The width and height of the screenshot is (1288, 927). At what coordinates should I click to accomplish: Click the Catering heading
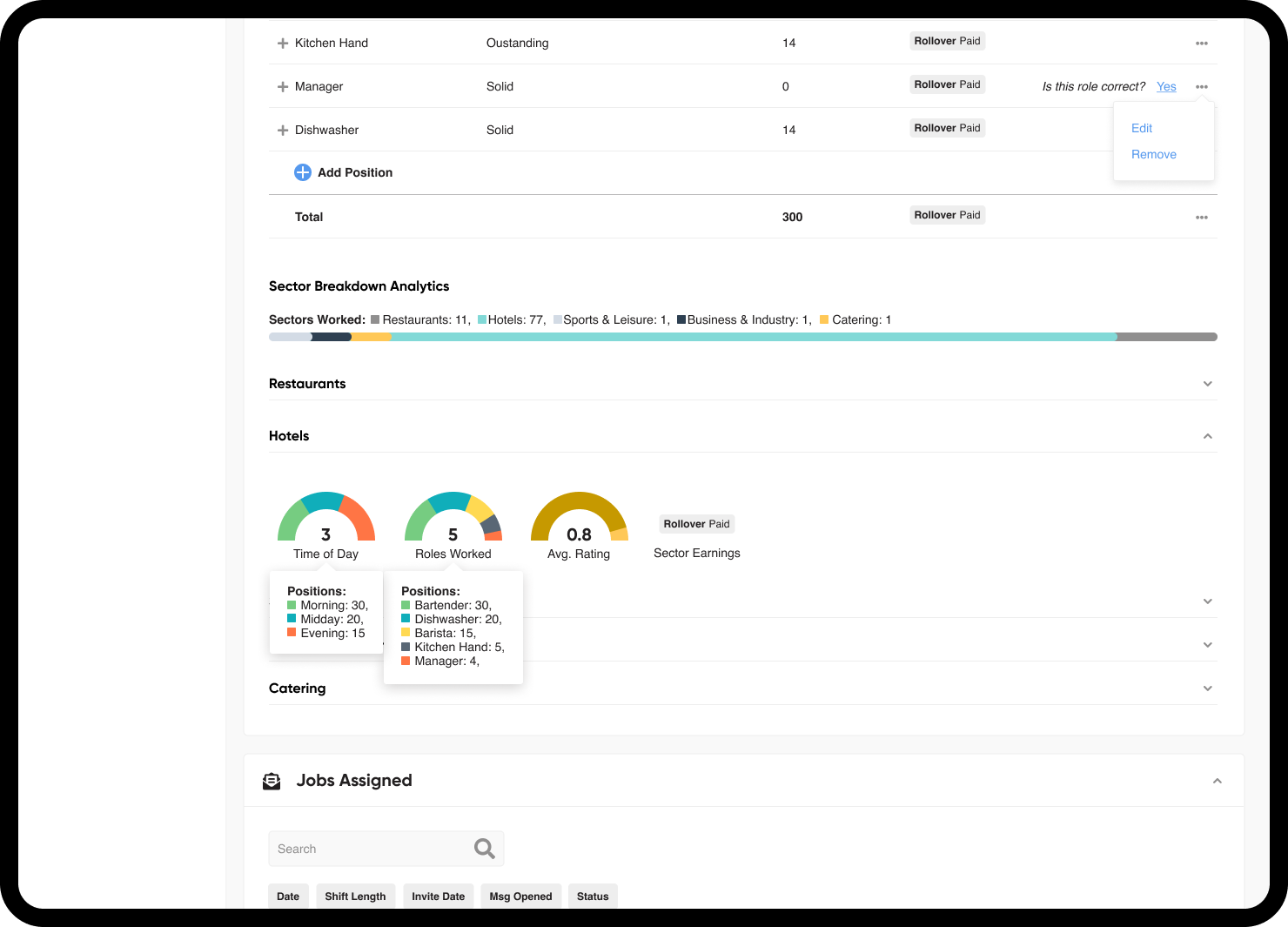tap(298, 689)
